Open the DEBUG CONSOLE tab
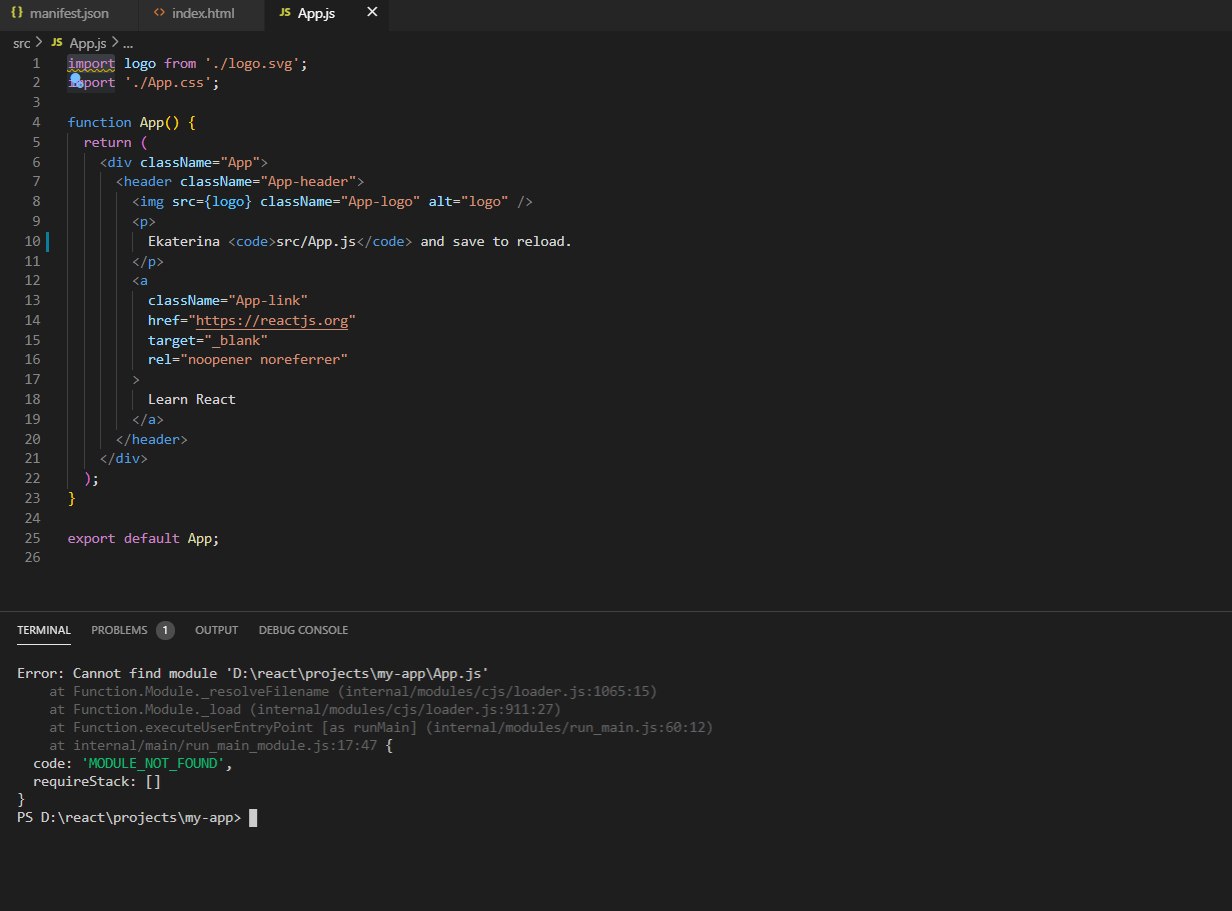Screen dimensions: 1232x911 (x=303, y=630)
